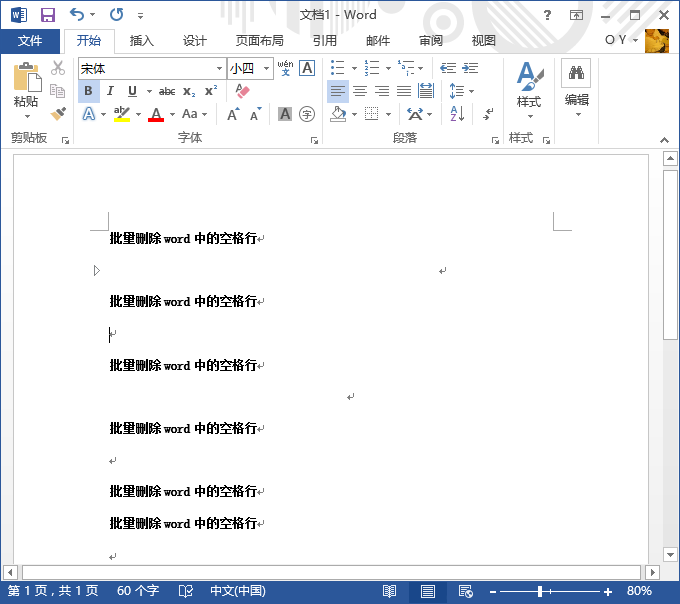Open the 视图 View tab
The width and height of the screenshot is (680, 604).
click(x=483, y=41)
